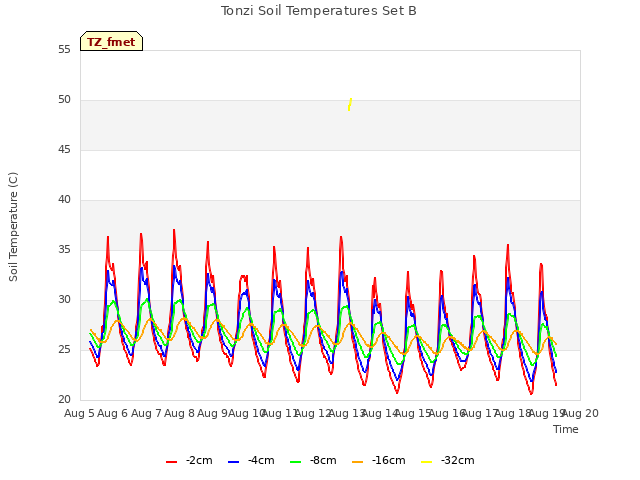Click the TZ_fmet label box
The height and width of the screenshot is (480, 640).
(111, 41)
